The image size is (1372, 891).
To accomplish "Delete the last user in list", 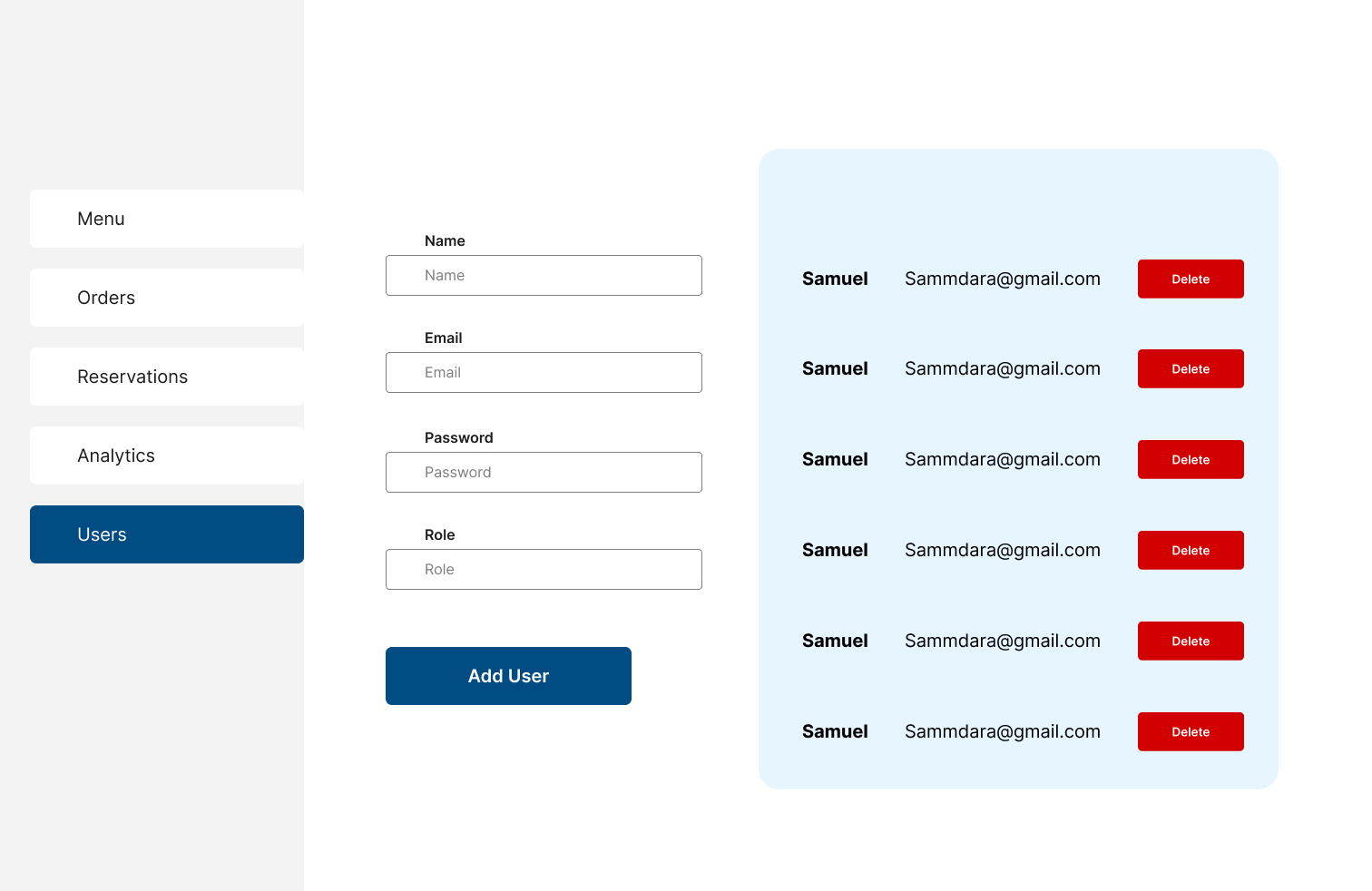I will [x=1190, y=731].
